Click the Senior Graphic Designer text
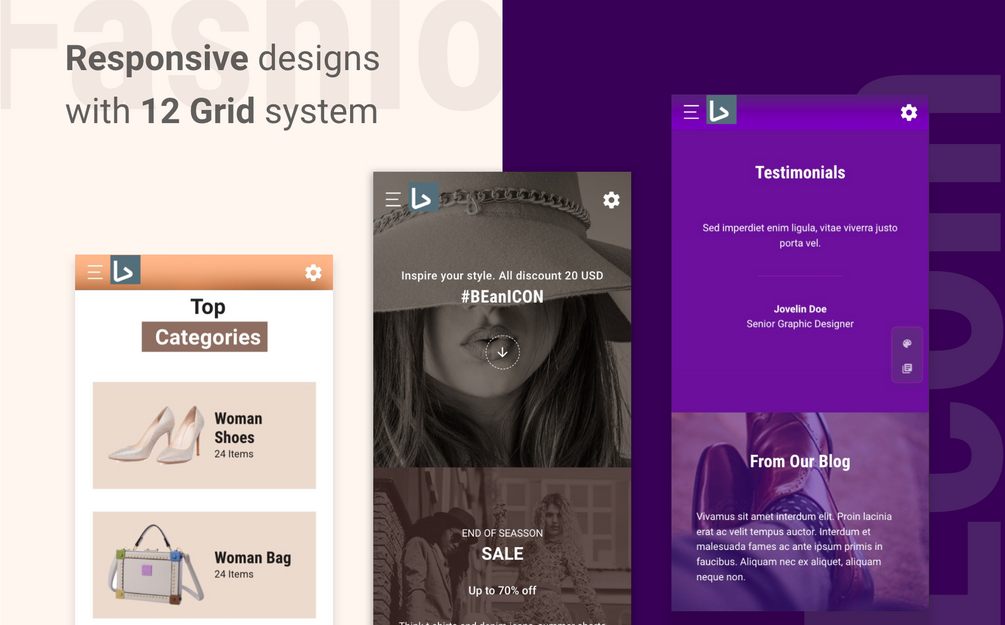 coord(800,324)
